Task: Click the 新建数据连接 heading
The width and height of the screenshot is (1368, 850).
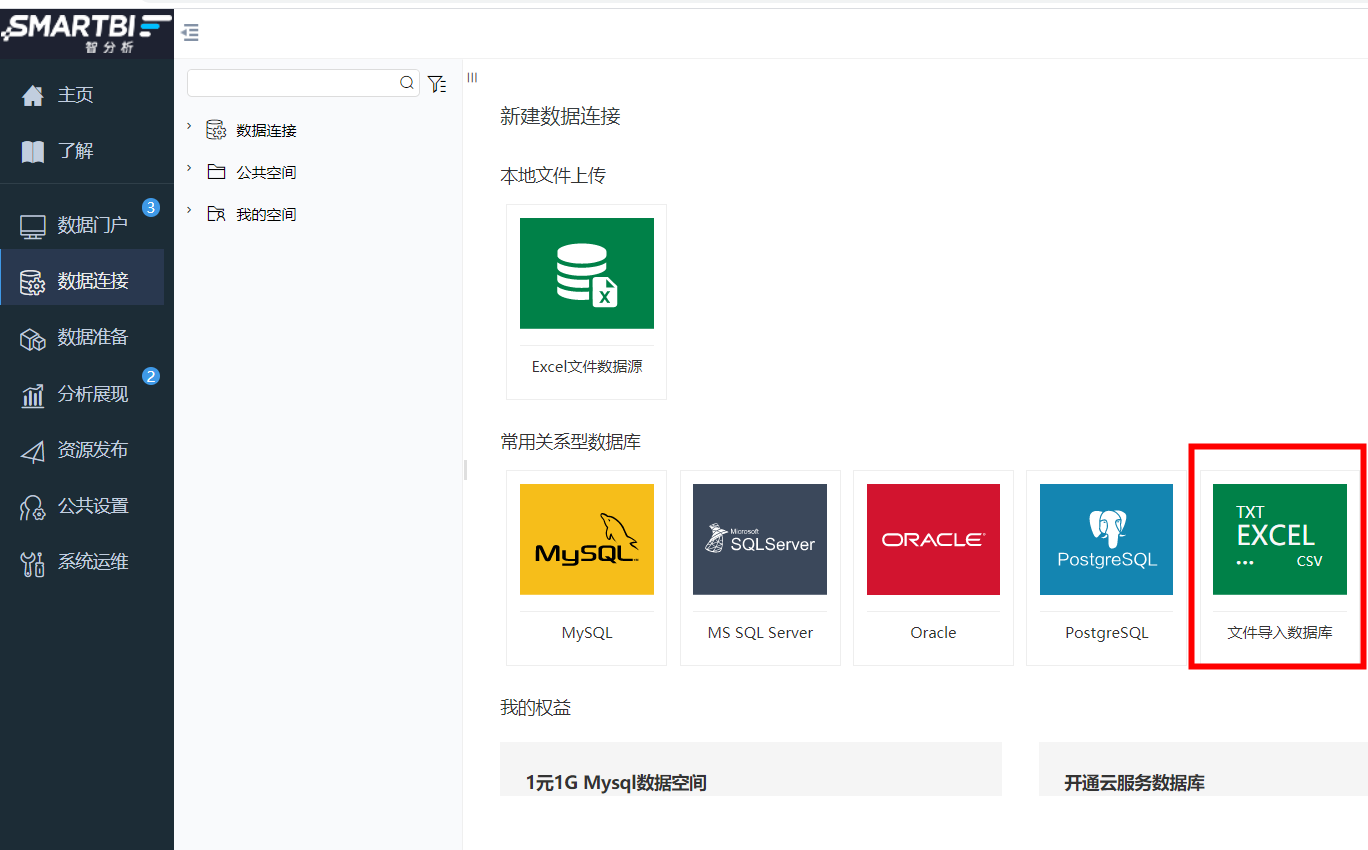Action: click(x=560, y=117)
